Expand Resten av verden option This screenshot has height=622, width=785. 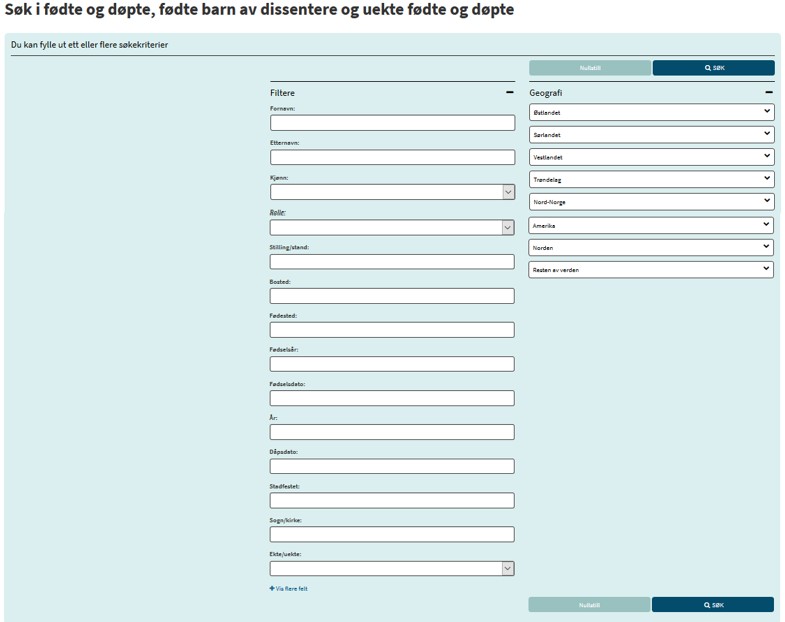(651, 270)
